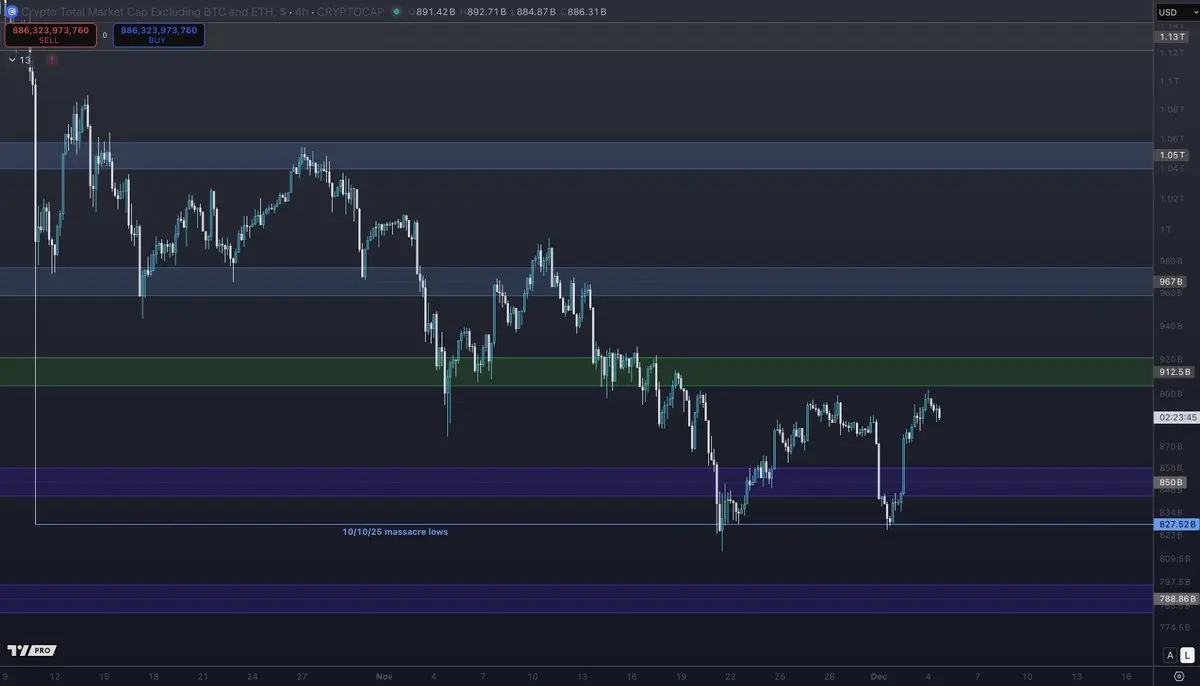Collapse the 13 indicators legend chevron
The width and height of the screenshot is (1200, 686).
[x=12, y=60]
